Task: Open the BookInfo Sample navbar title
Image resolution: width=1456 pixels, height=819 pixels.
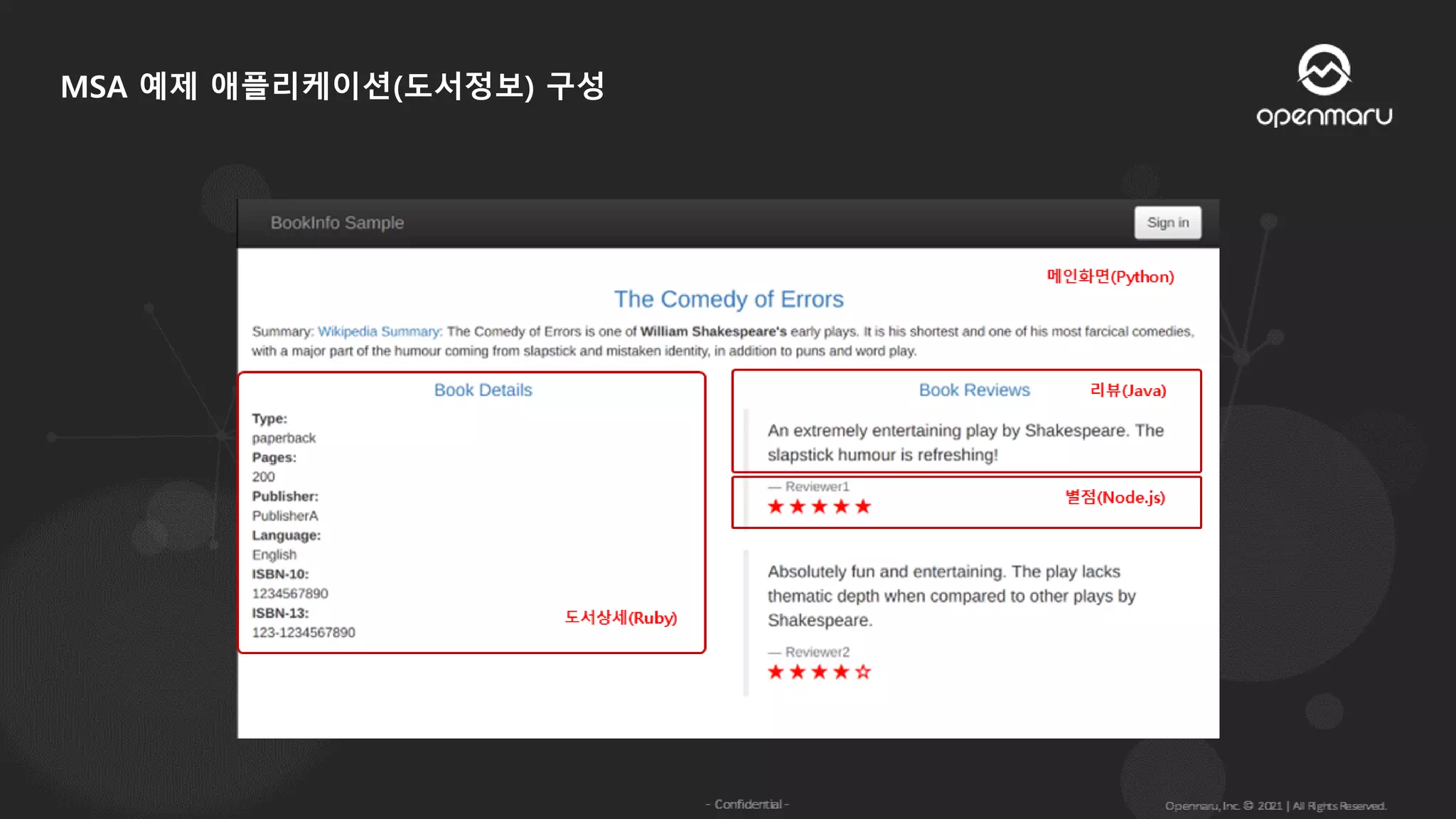Action: coord(337,223)
